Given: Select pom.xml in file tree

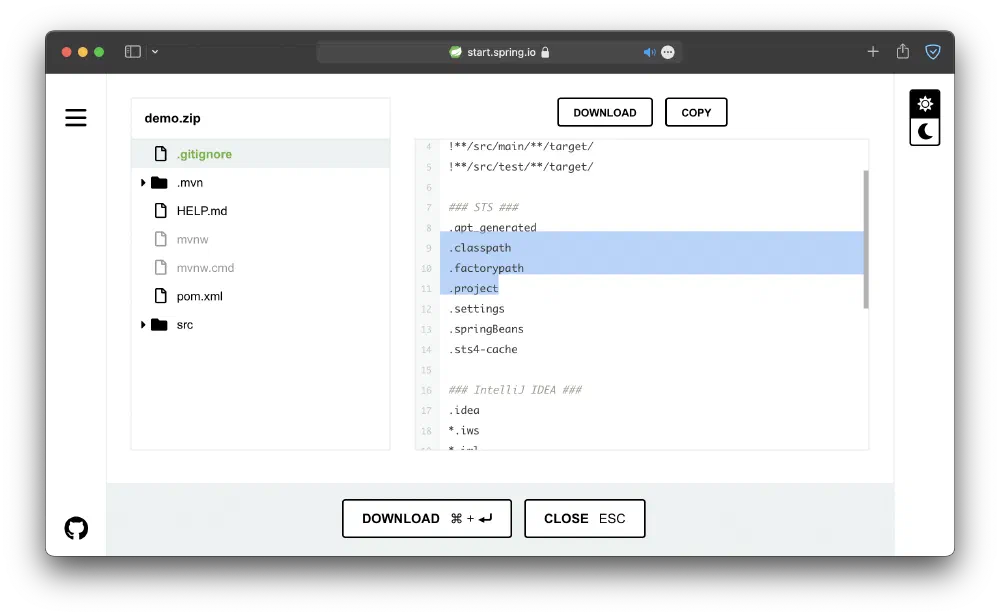Looking at the screenshot, I should click(199, 296).
